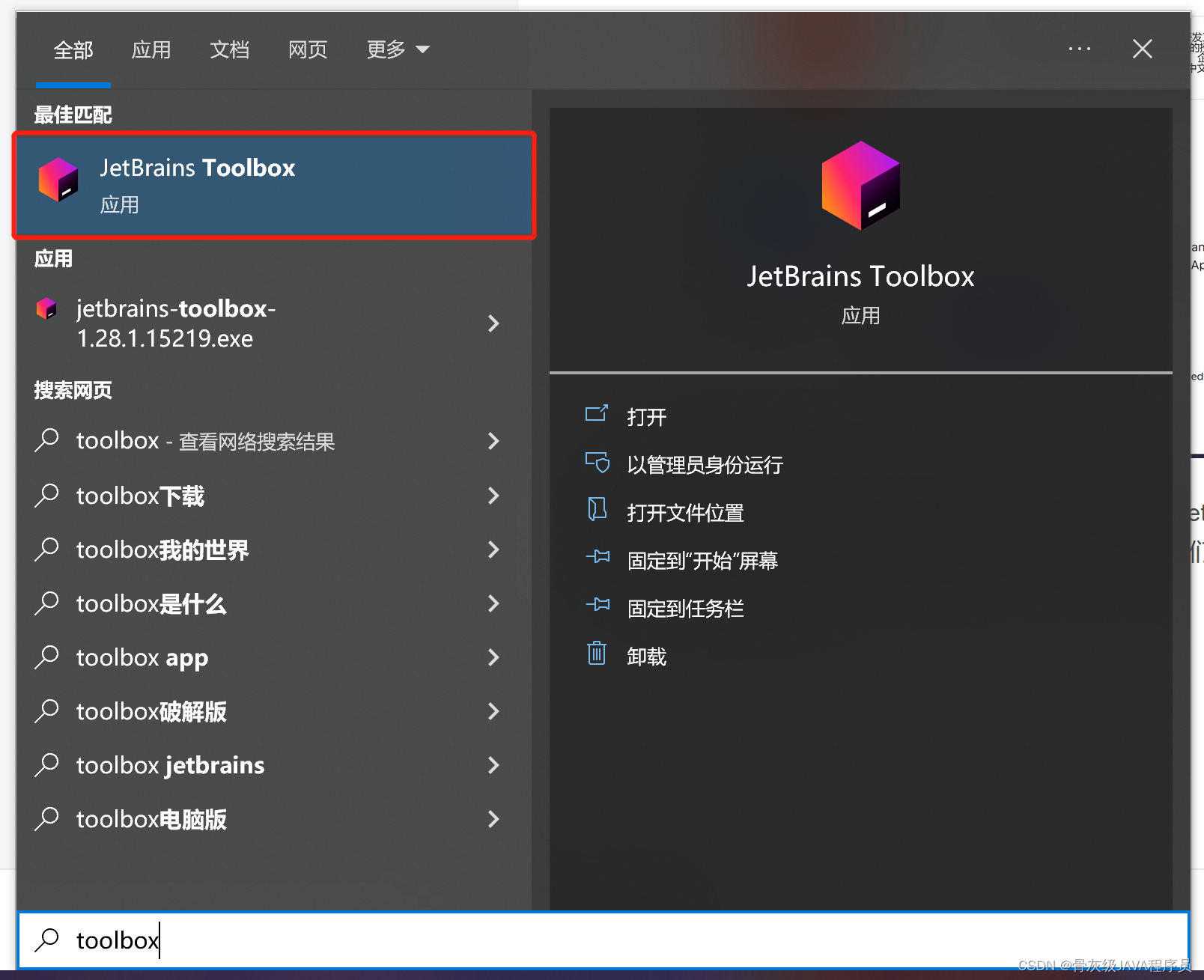Click search icon beside toolbox app
This screenshot has height=980, width=1204.
(x=47, y=657)
